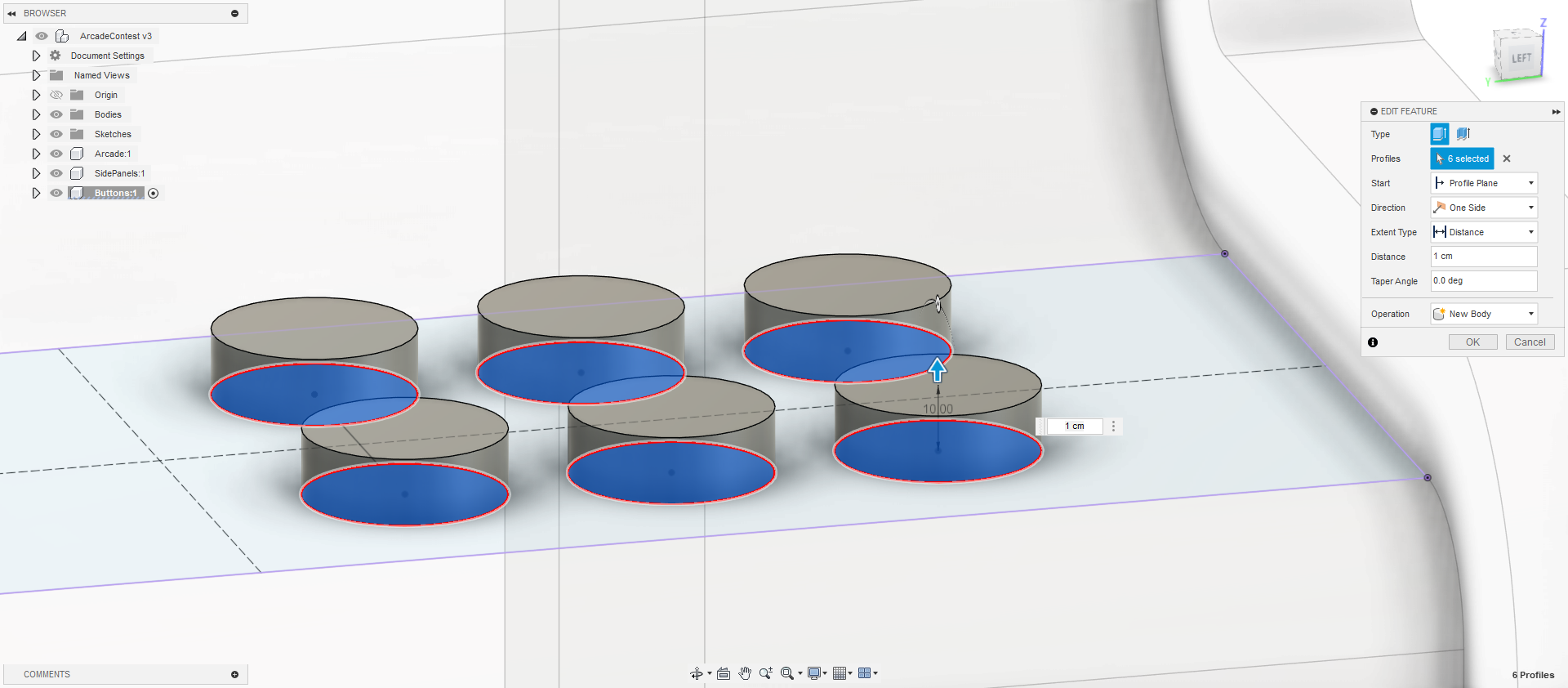Image resolution: width=1568 pixels, height=688 pixels.
Task: Select the solid Extrude type icon
Action: 1440,134
